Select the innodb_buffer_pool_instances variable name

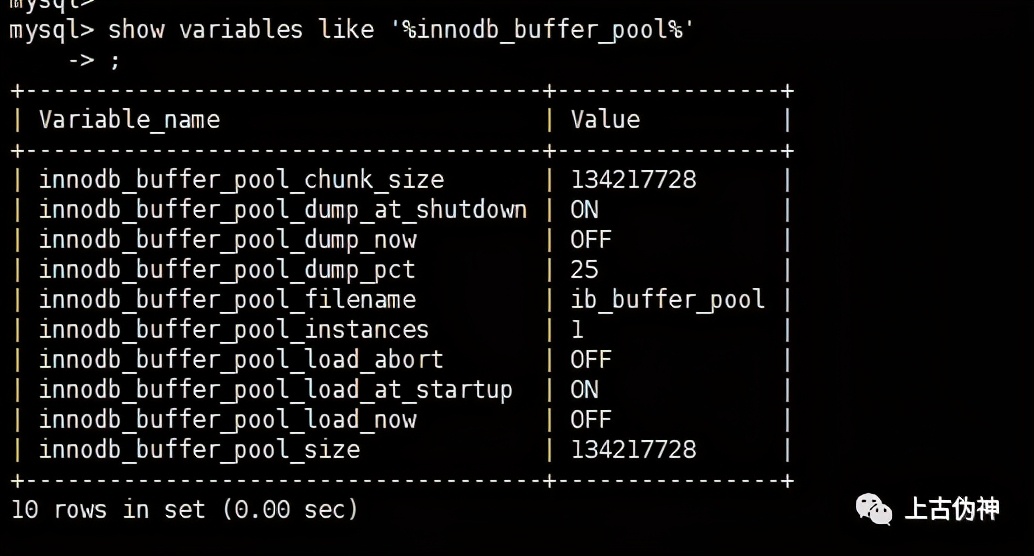[234, 329]
